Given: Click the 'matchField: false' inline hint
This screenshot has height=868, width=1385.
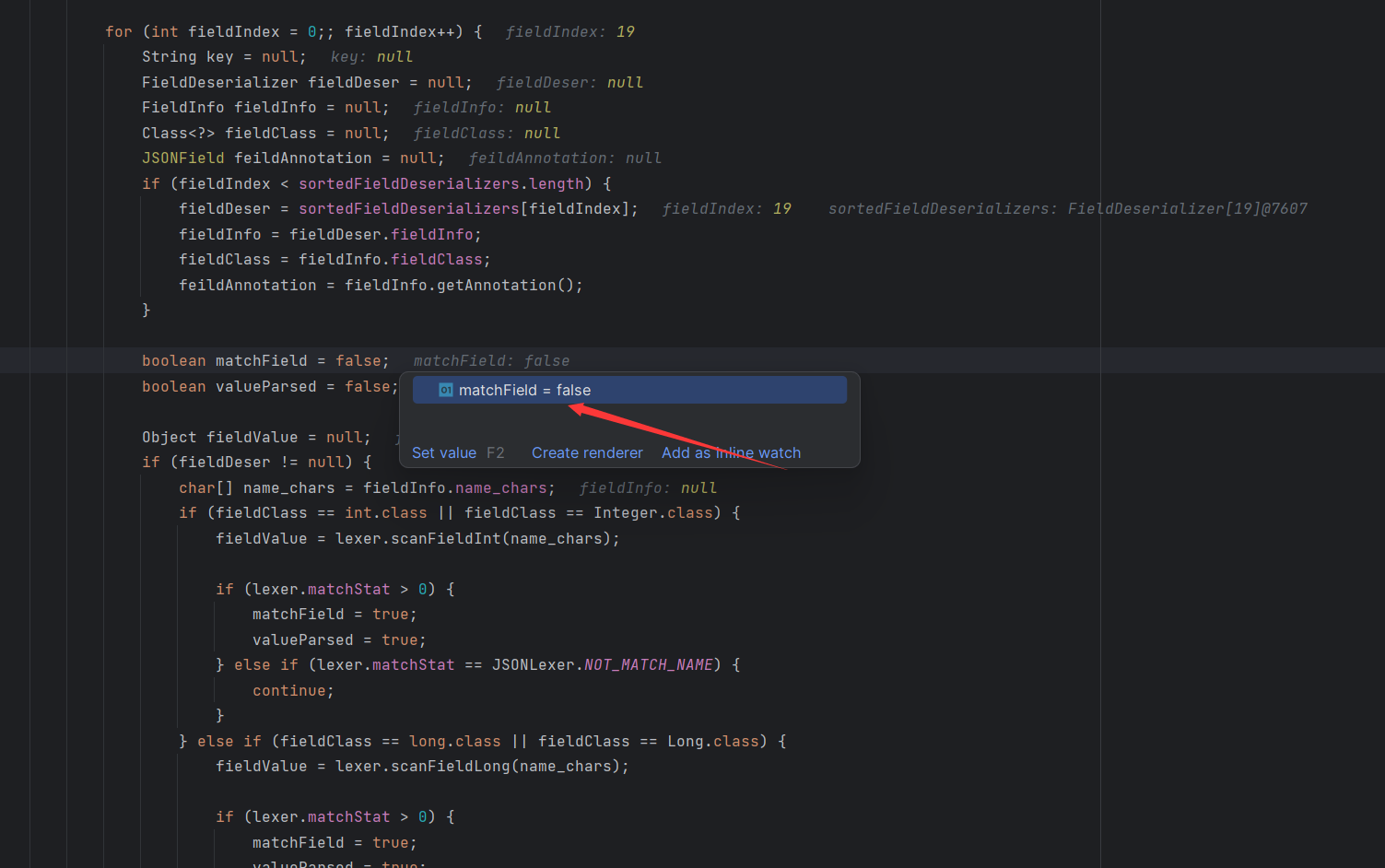Looking at the screenshot, I should coord(491,361).
